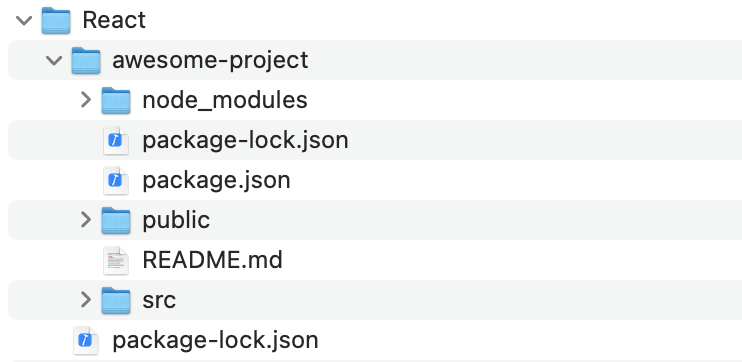Click the awesome-project folder icon
The height and width of the screenshot is (362, 742).
pyautogui.click(x=86, y=60)
